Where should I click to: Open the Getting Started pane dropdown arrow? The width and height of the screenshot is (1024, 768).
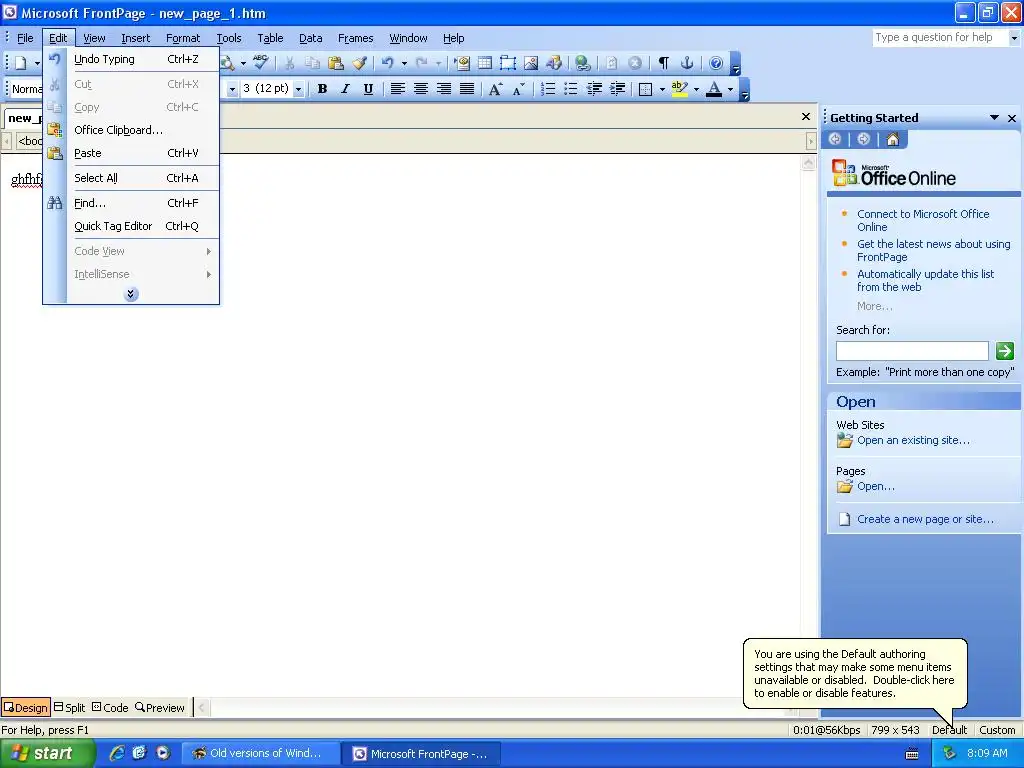click(994, 118)
